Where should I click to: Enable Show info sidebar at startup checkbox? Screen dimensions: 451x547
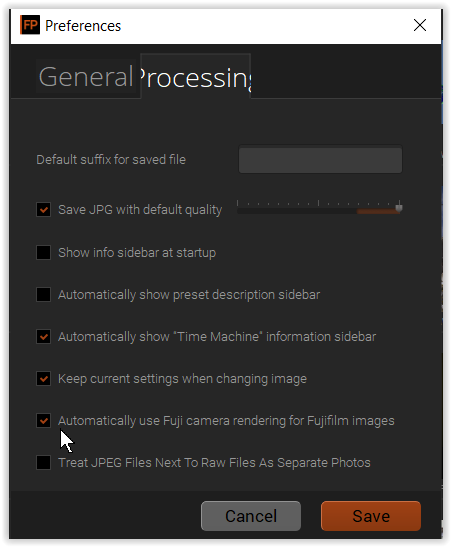click(44, 252)
